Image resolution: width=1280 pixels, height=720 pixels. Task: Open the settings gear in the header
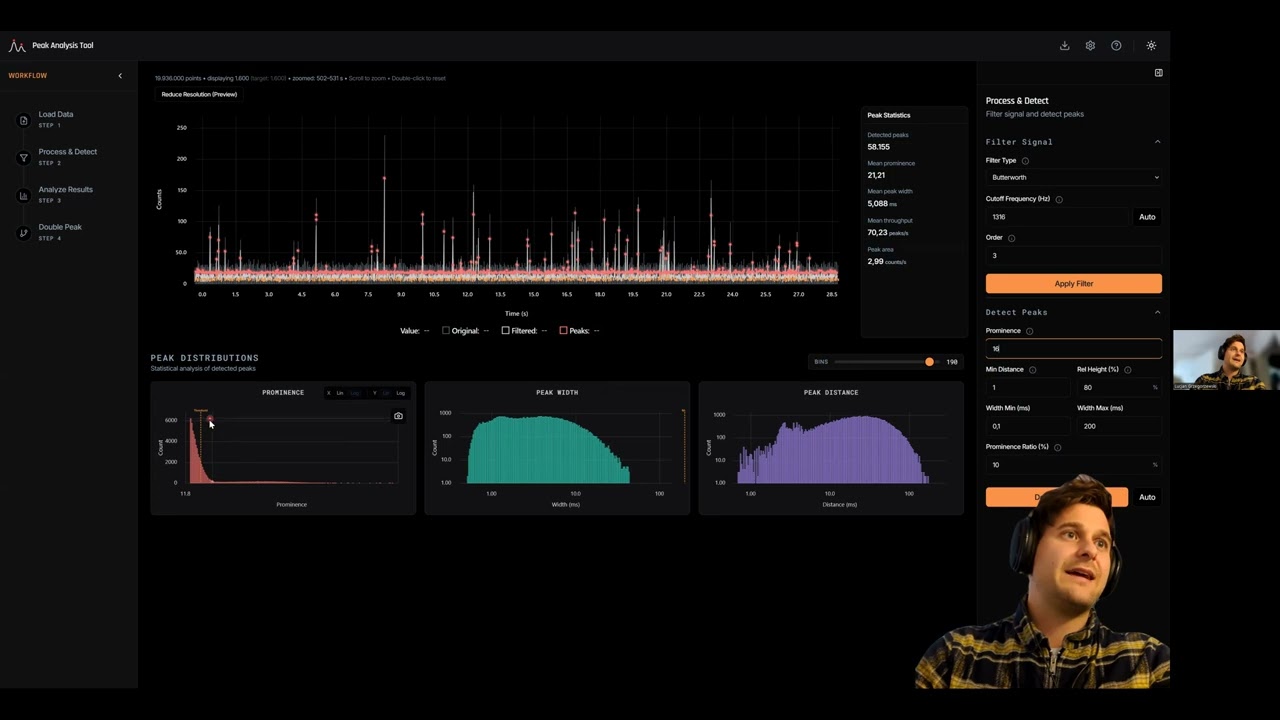[x=1090, y=46]
